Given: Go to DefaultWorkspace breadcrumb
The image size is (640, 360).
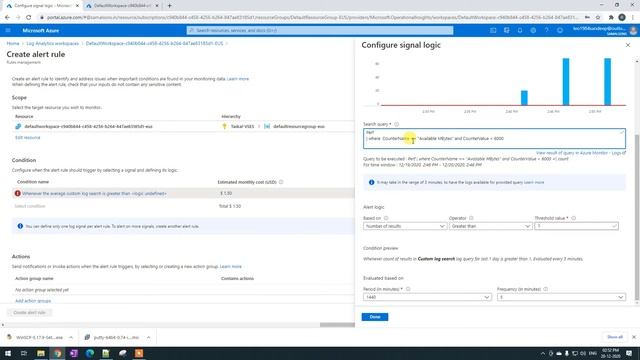Looking at the screenshot, I should (x=154, y=43).
